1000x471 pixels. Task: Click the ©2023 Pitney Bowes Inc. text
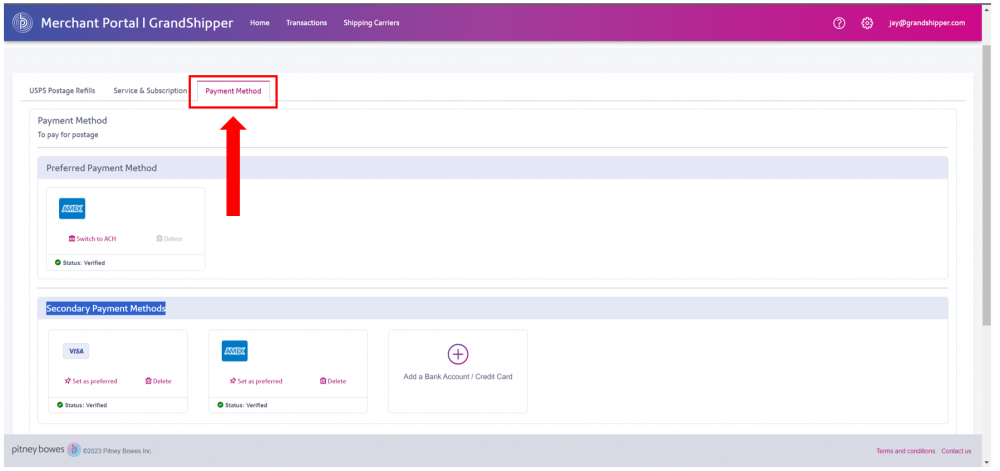pyautogui.click(x=117, y=451)
